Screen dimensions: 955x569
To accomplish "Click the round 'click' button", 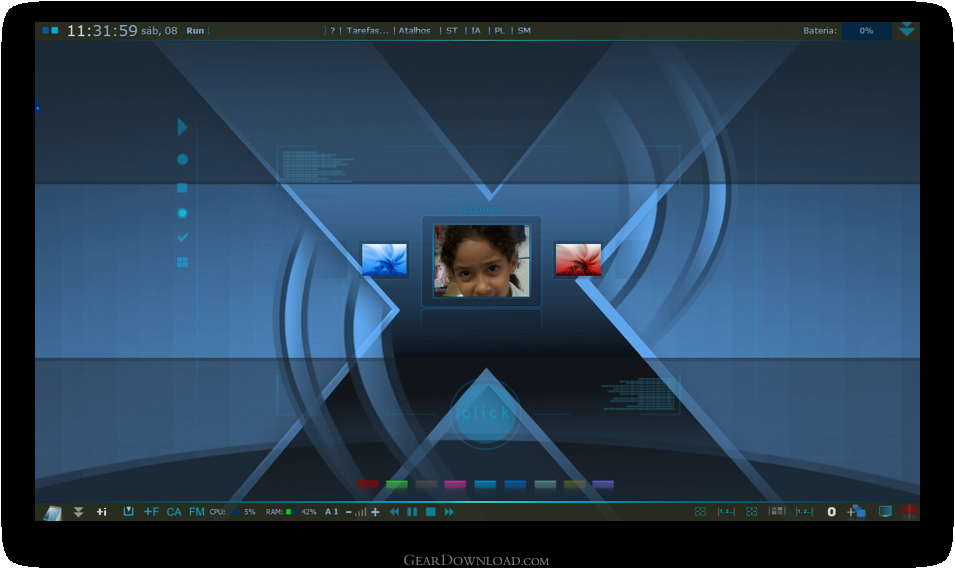I will coord(485,414).
